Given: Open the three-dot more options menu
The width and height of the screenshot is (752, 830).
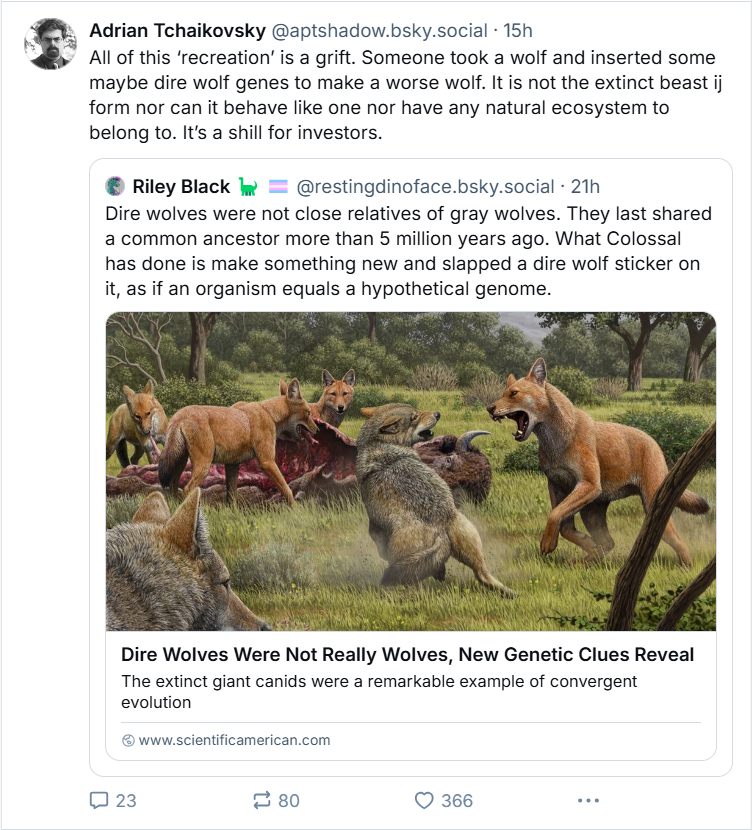Looking at the screenshot, I should click(x=588, y=800).
